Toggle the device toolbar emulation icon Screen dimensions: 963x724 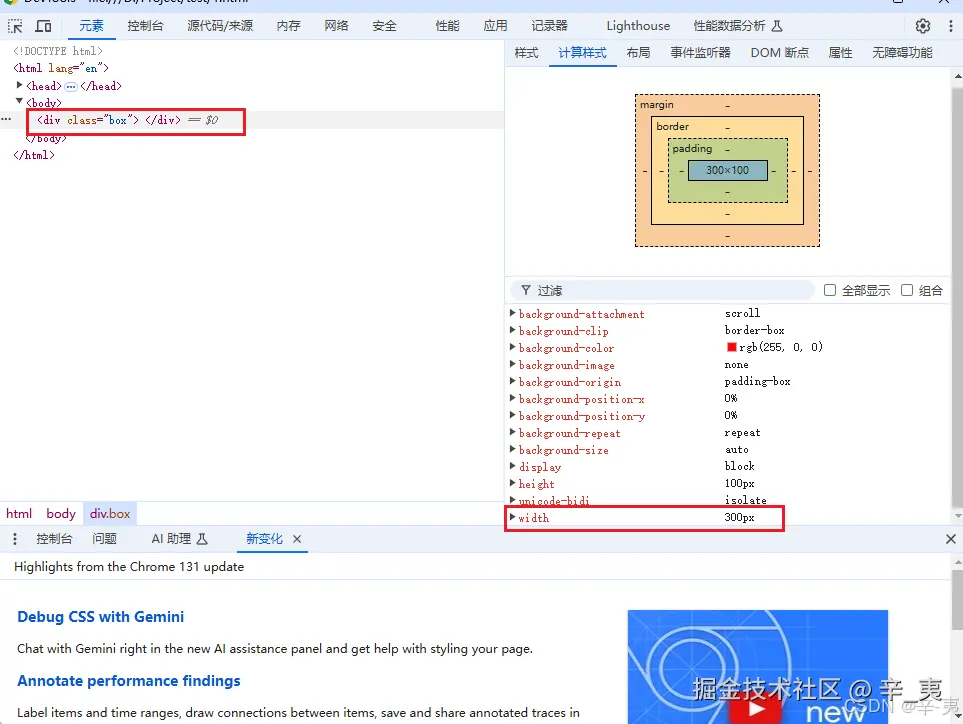pos(42,25)
